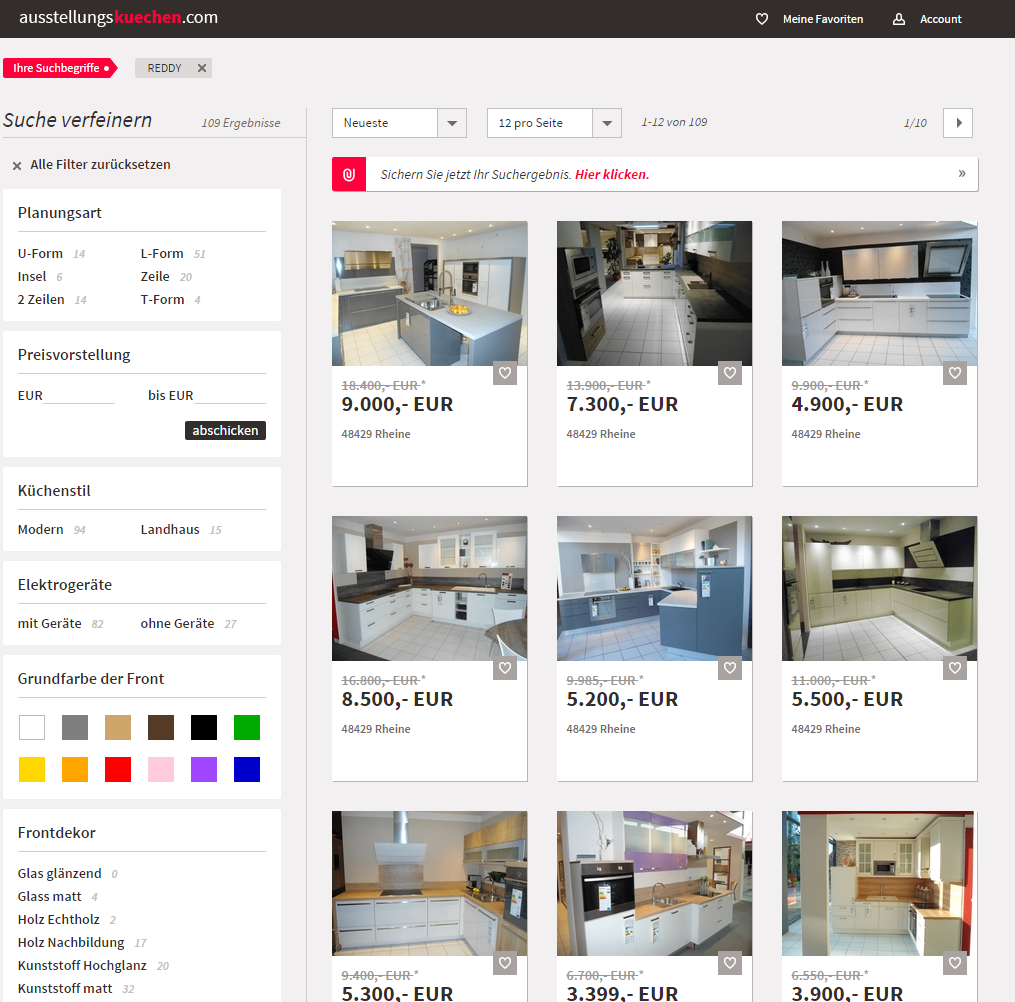Open the 12 pro Seite dropdown

(x=554, y=123)
